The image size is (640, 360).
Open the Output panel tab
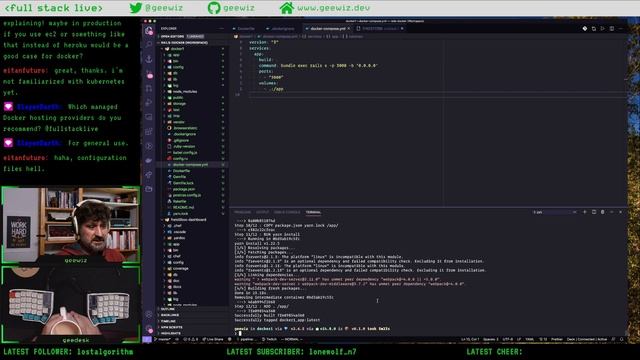(x=262, y=212)
